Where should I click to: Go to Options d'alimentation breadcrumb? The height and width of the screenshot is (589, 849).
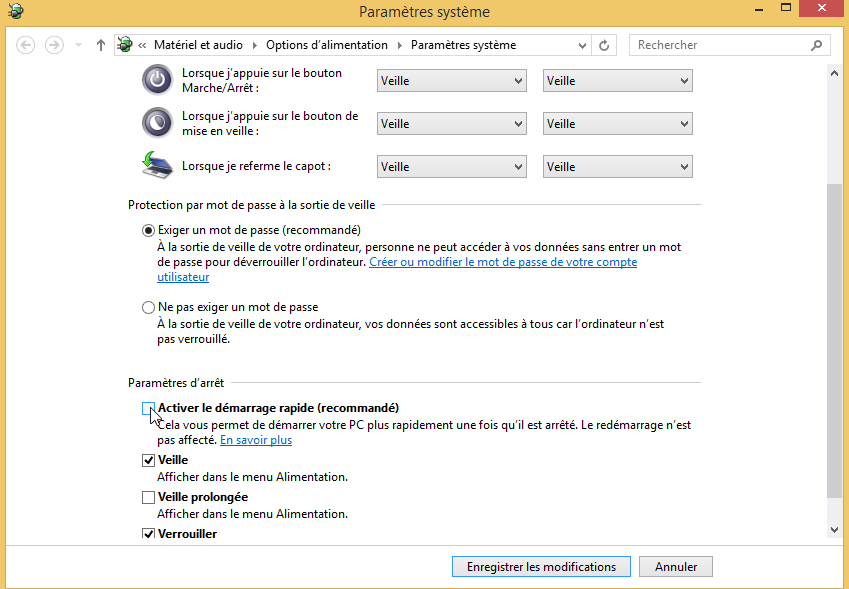[x=326, y=45]
